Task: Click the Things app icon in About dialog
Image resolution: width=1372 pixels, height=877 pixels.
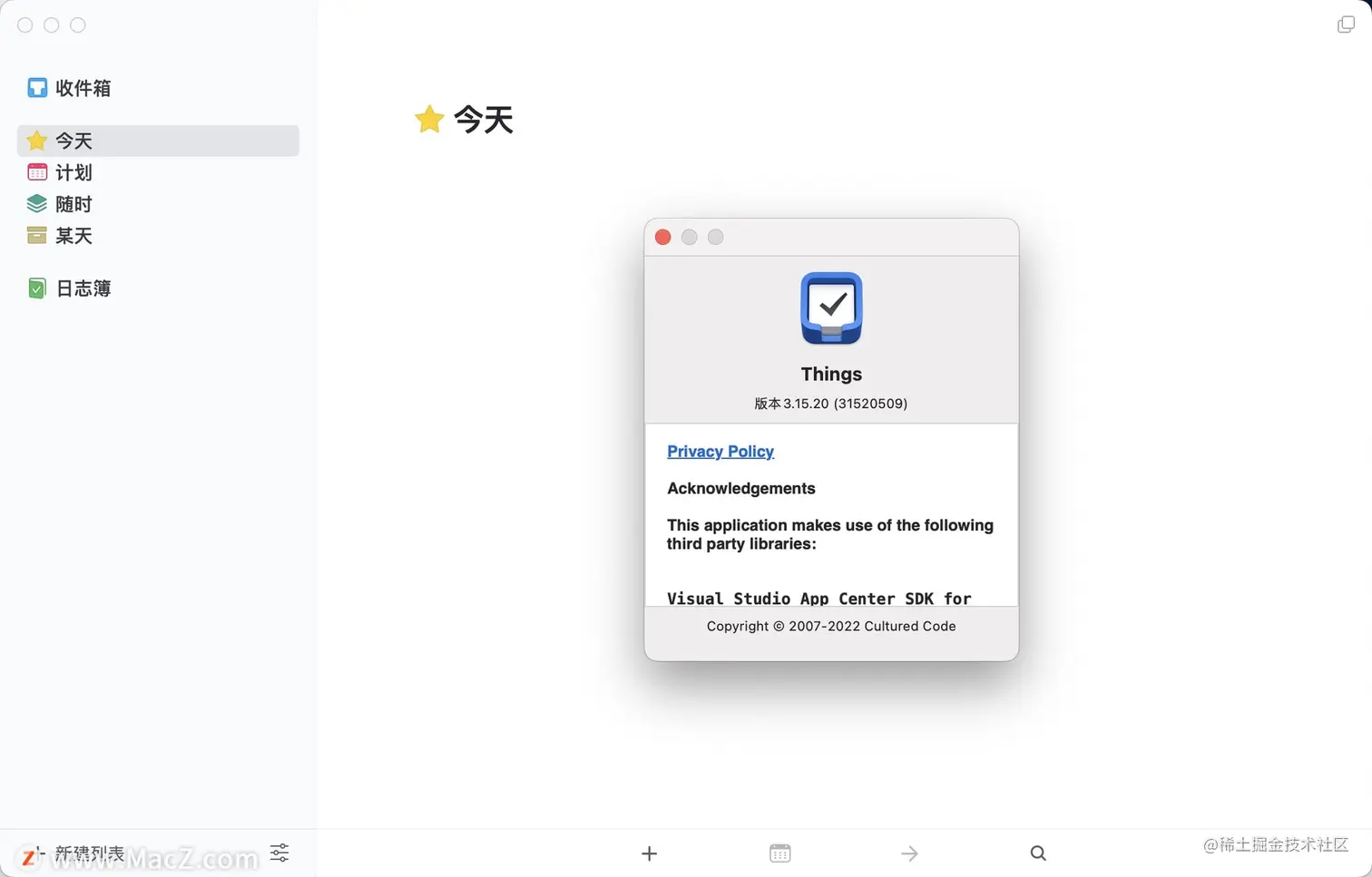Action: (831, 308)
